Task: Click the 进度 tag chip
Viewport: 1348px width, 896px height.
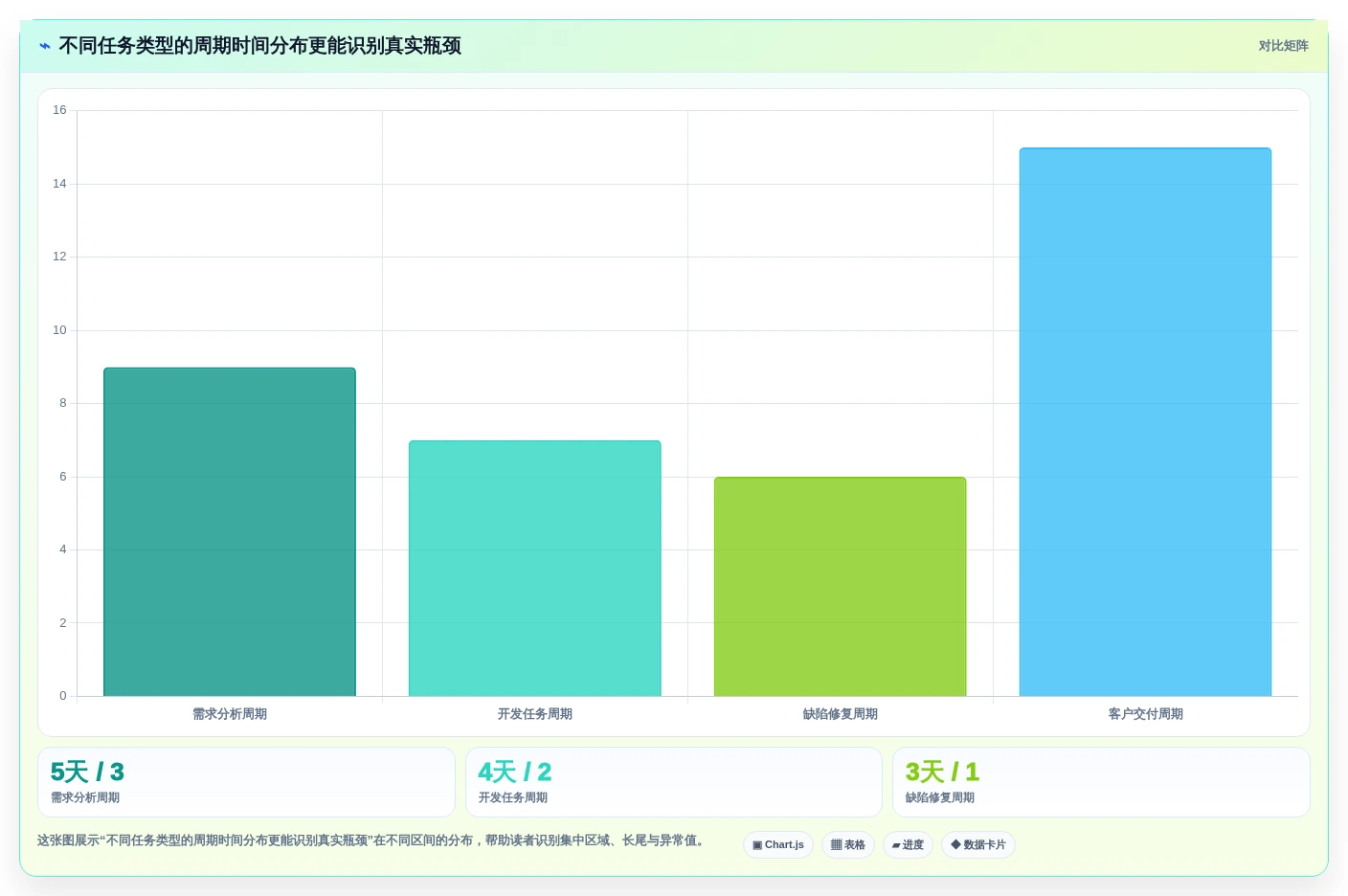Action: [x=908, y=844]
